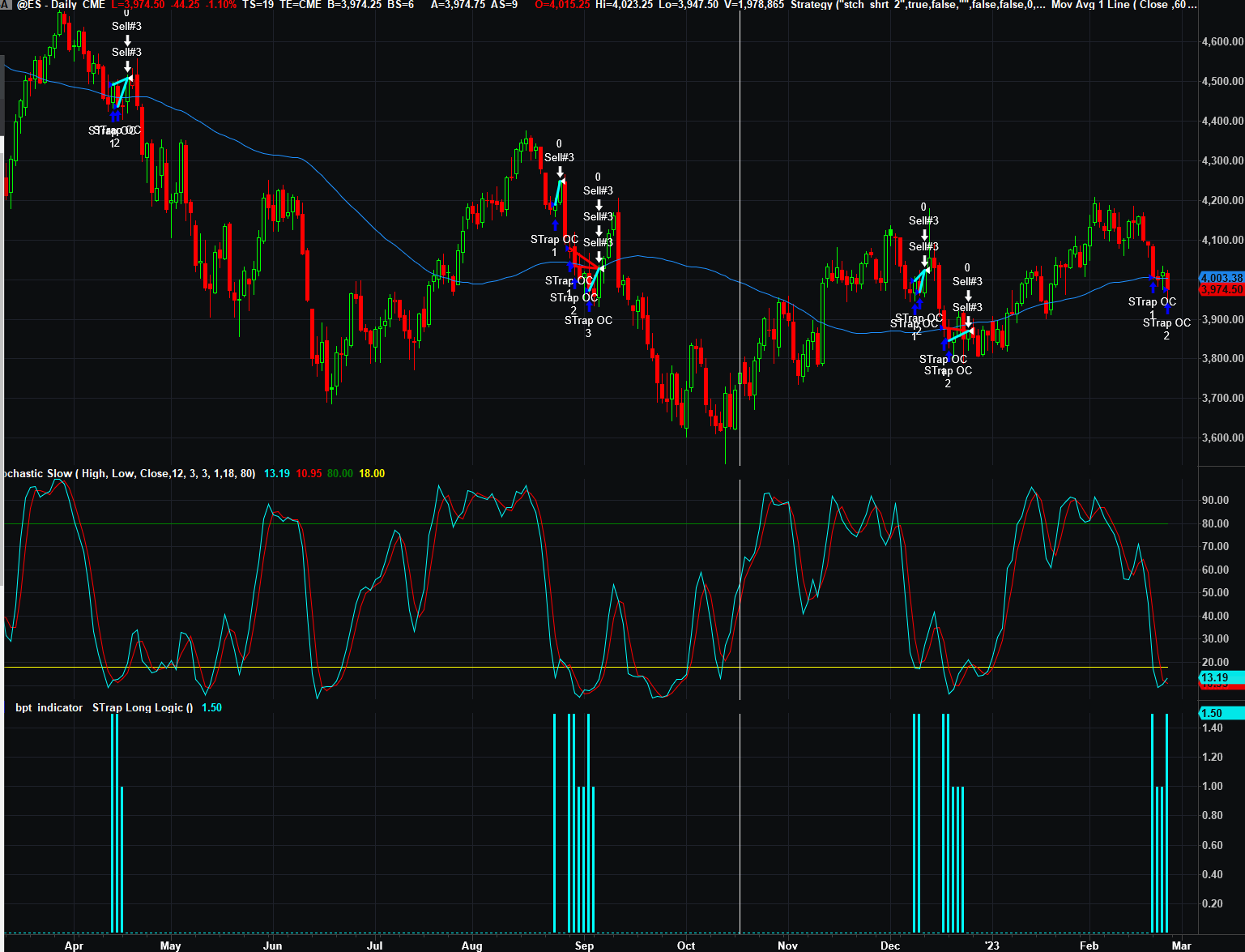This screenshot has height=952, width=1245.
Task: Click the green 80.00 overbought value in stochastic header
Action: coord(339,473)
